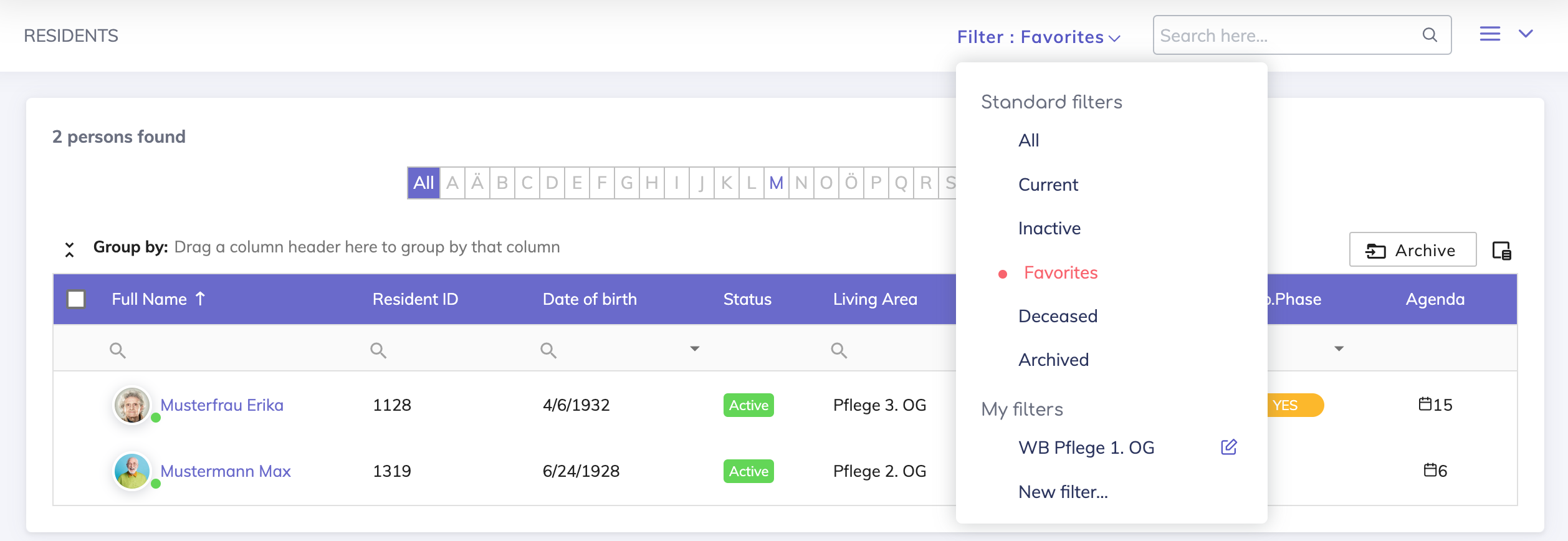
Task: Click the search magnifier icon in top bar
Action: pos(1430,35)
